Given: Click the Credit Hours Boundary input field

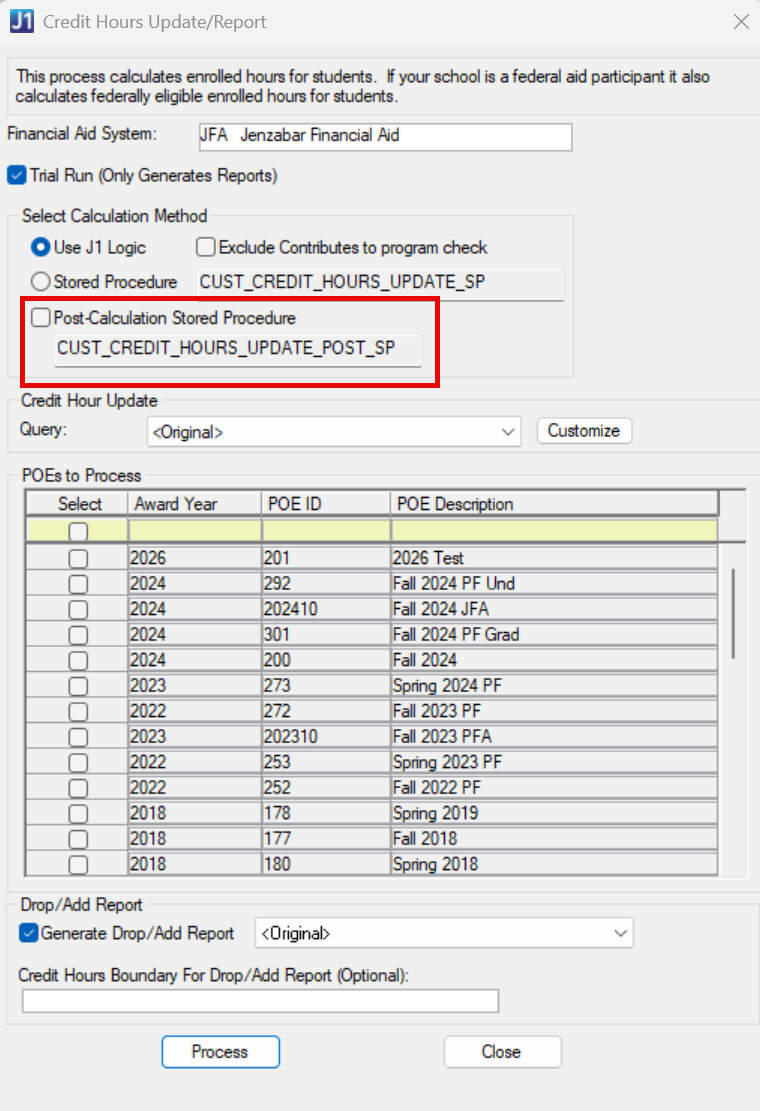Looking at the screenshot, I should click(x=260, y=1001).
